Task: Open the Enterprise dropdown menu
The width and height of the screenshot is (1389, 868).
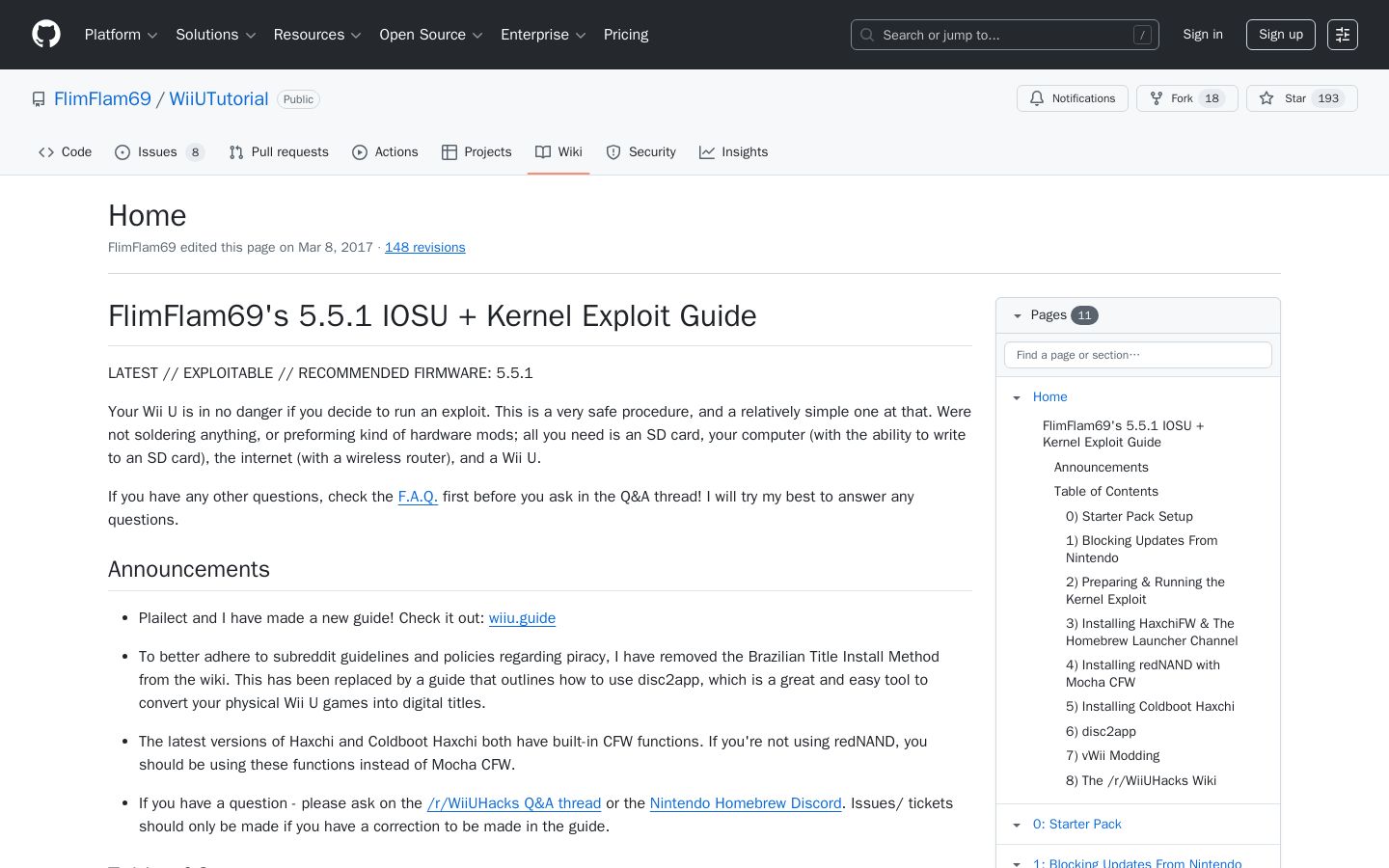Action: pos(543,35)
